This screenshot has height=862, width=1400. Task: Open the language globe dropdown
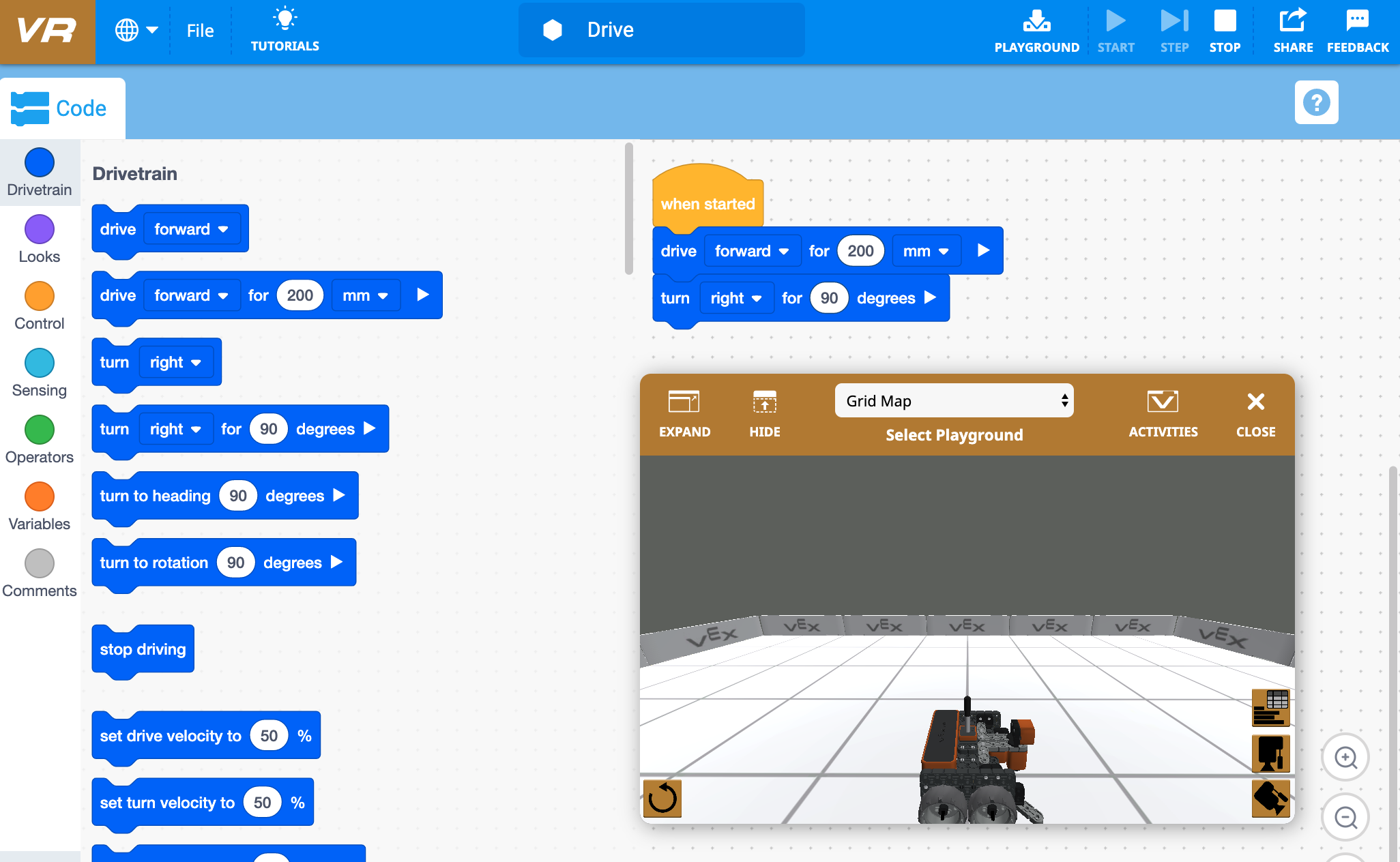134,30
